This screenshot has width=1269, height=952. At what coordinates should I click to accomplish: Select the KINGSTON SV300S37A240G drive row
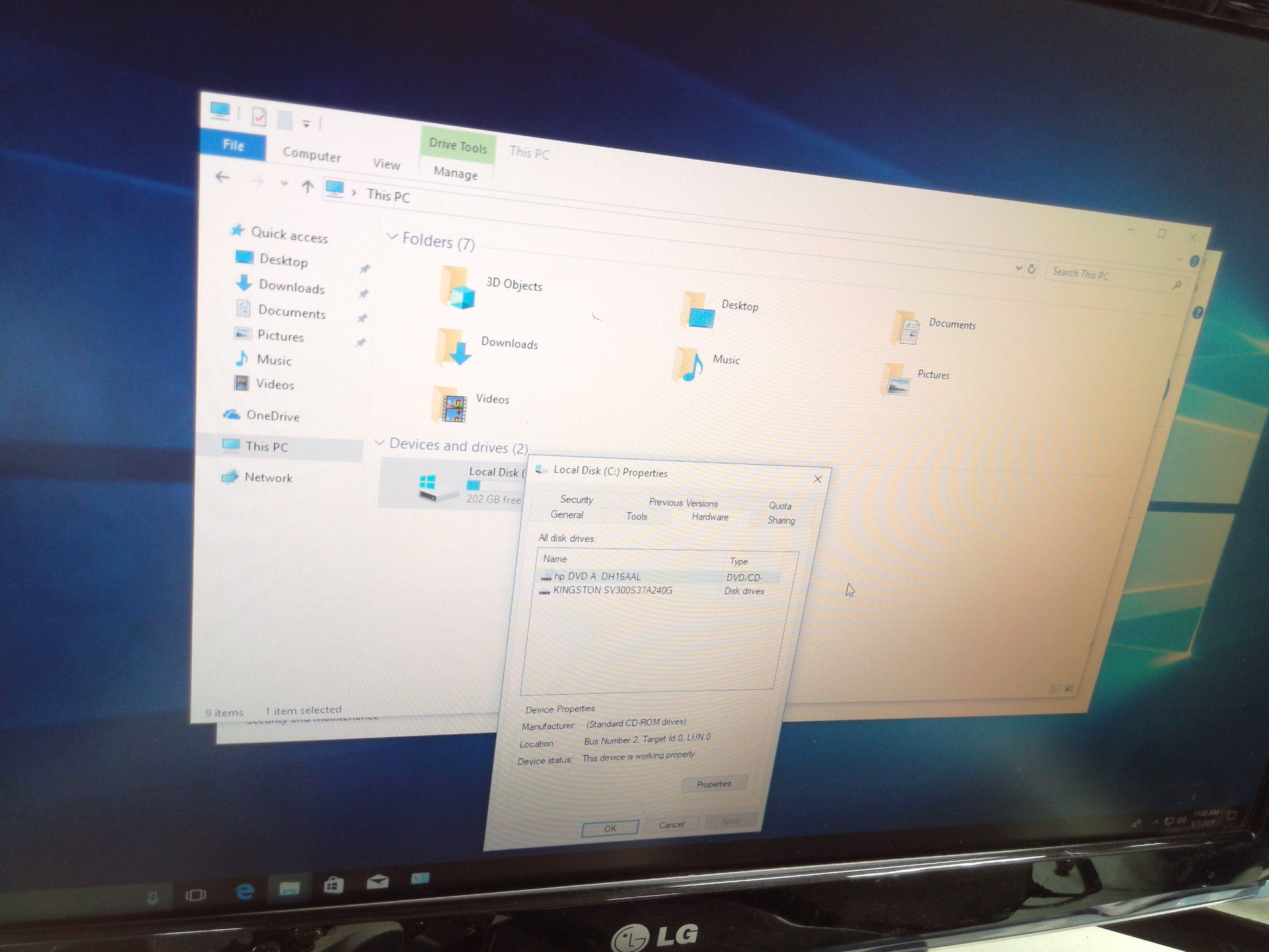coord(612,591)
